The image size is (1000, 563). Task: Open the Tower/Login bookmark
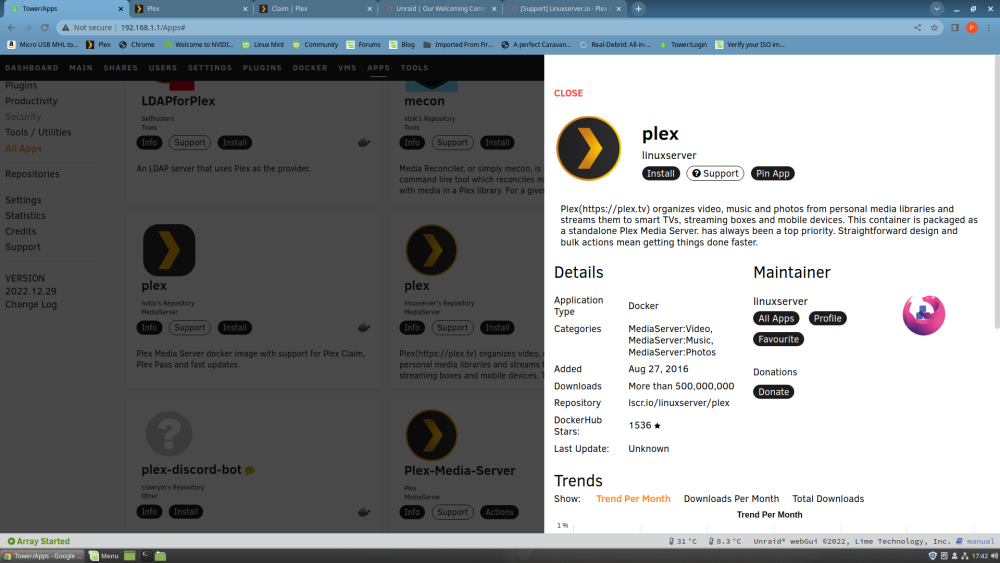(683, 45)
